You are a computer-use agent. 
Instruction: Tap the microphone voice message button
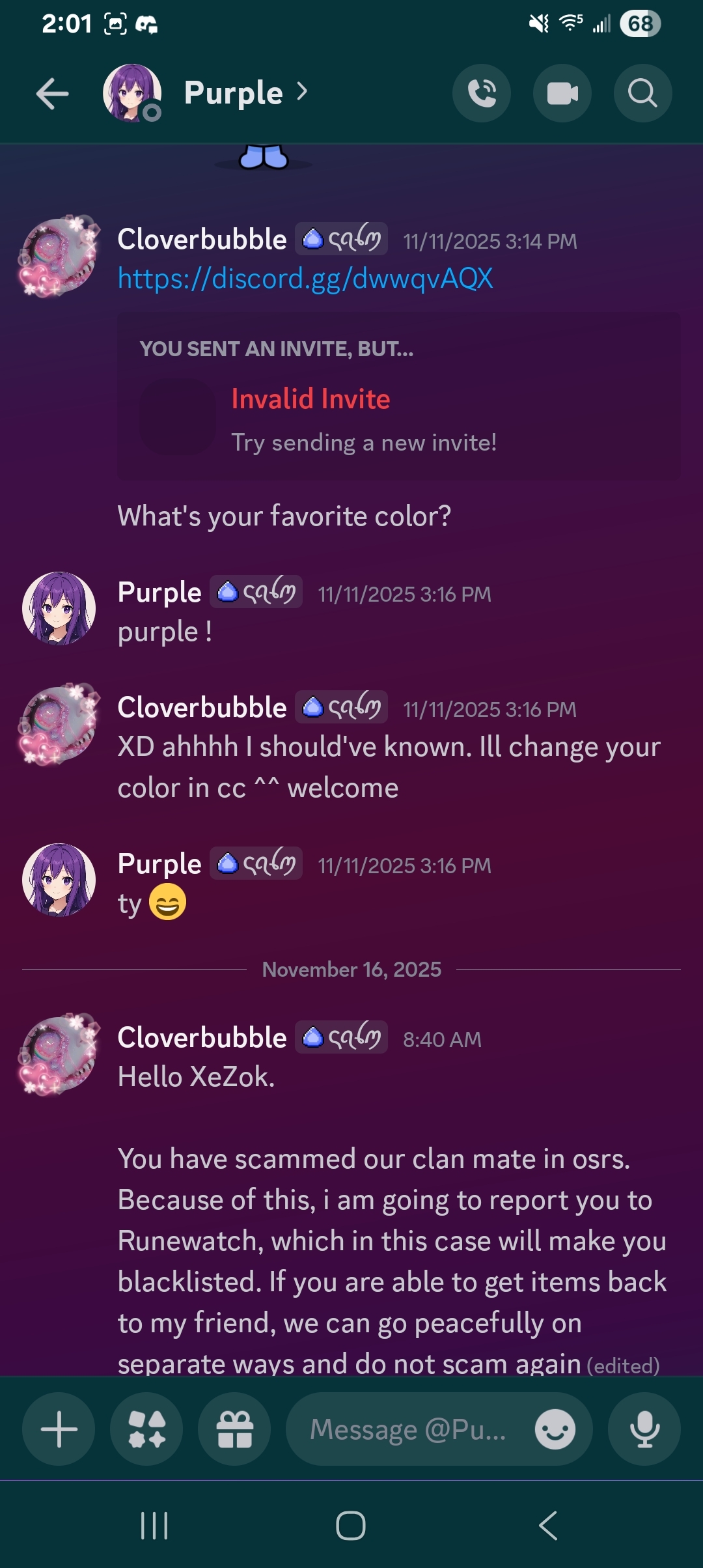644,1429
